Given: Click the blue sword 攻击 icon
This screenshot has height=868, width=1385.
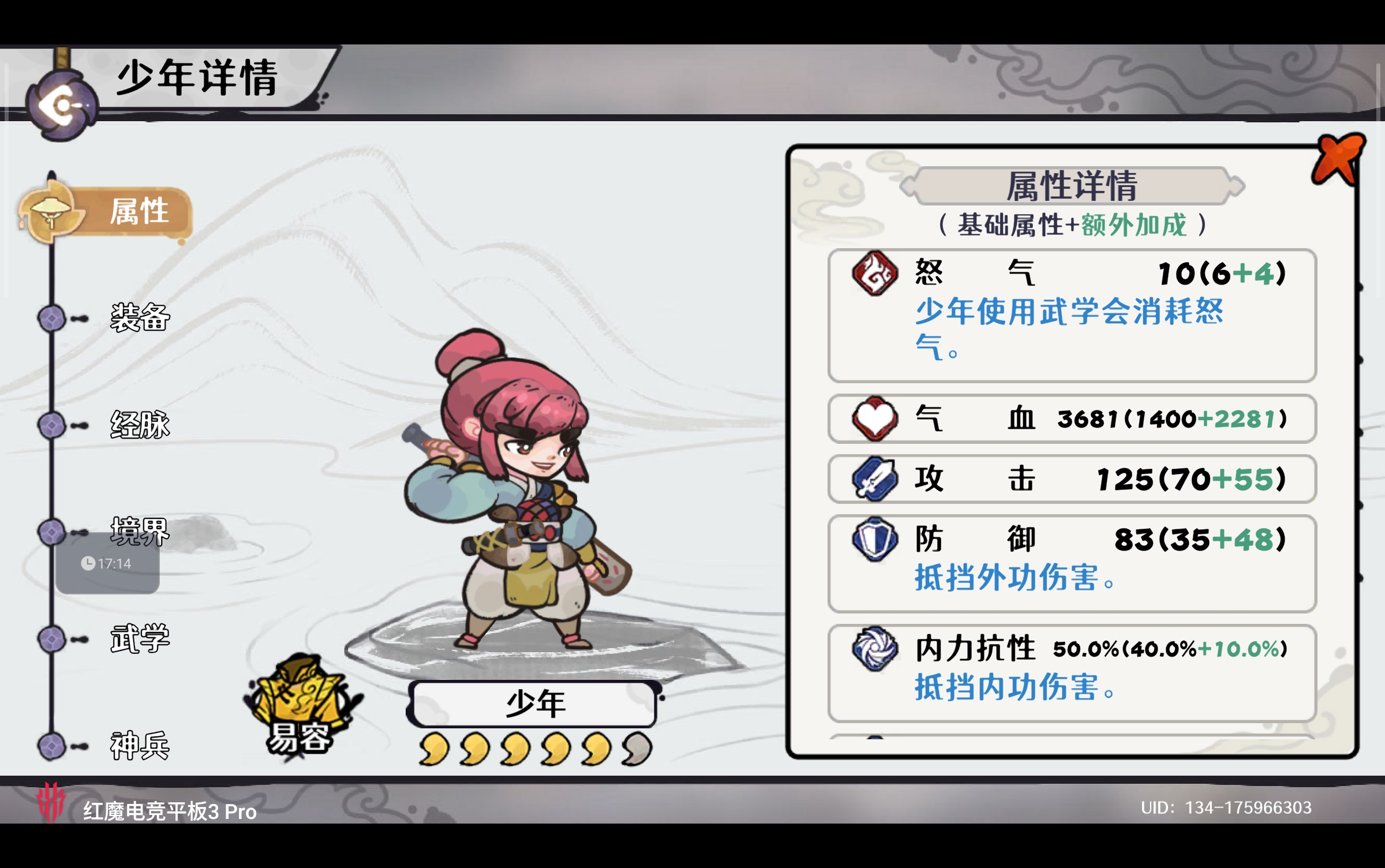Looking at the screenshot, I should (875, 478).
